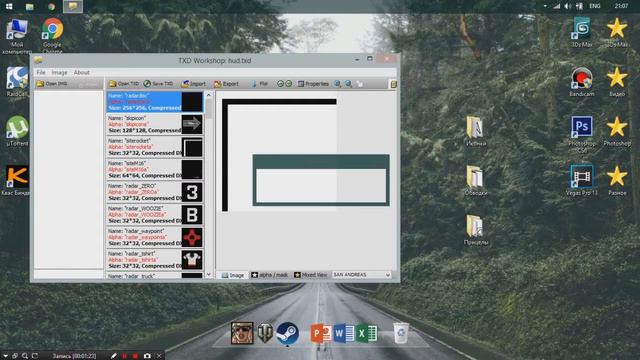Launch World of Tanks from the dock

(x=264, y=333)
